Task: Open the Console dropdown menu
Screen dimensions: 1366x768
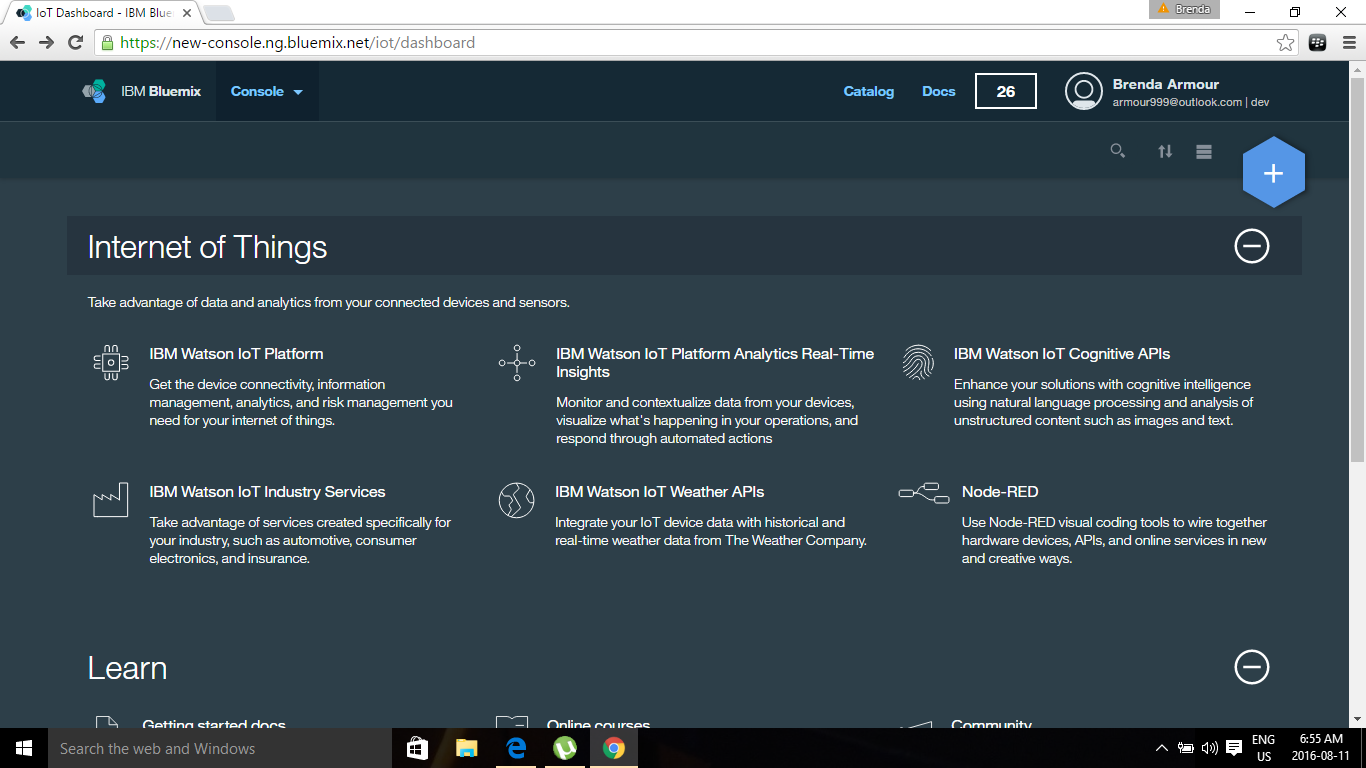Action: coord(266,91)
